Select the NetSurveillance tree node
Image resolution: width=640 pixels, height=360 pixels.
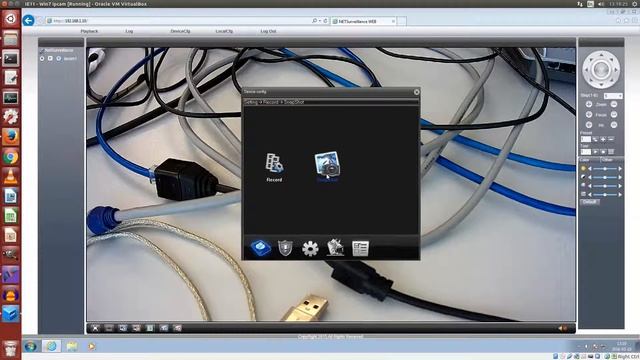59,50
